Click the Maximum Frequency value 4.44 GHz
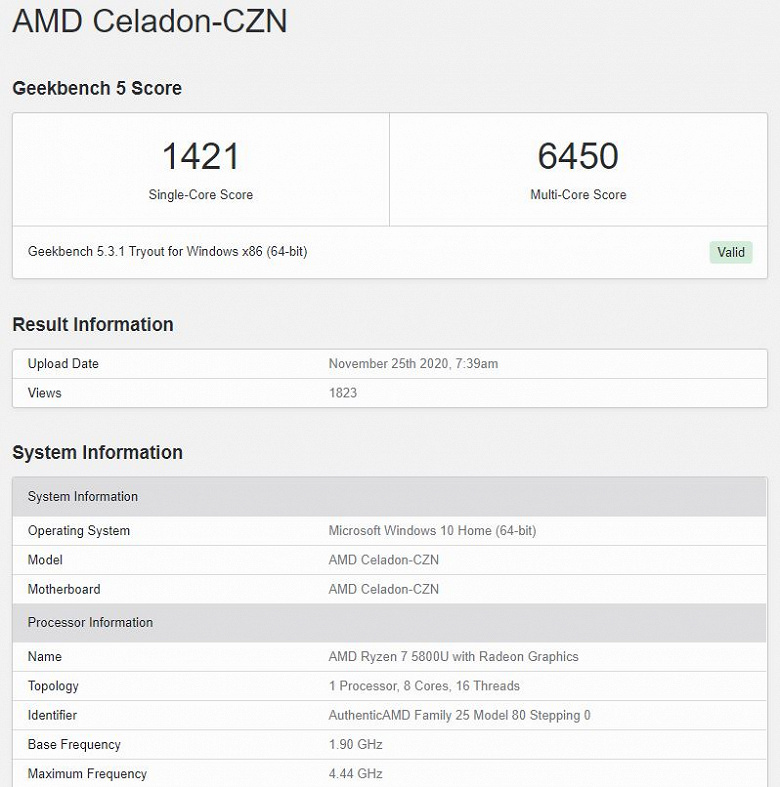The image size is (780, 787). point(355,774)
